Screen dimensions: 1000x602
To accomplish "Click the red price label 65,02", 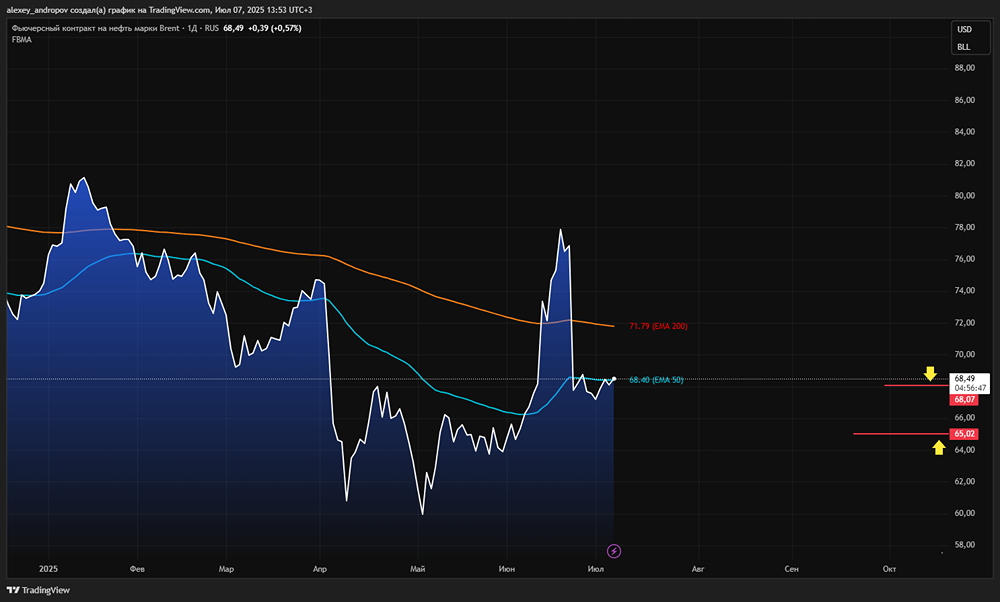I will pos(964,434).
